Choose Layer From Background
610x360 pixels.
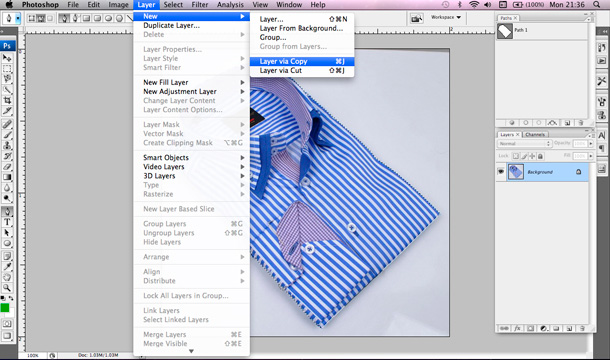coord(302,28)
